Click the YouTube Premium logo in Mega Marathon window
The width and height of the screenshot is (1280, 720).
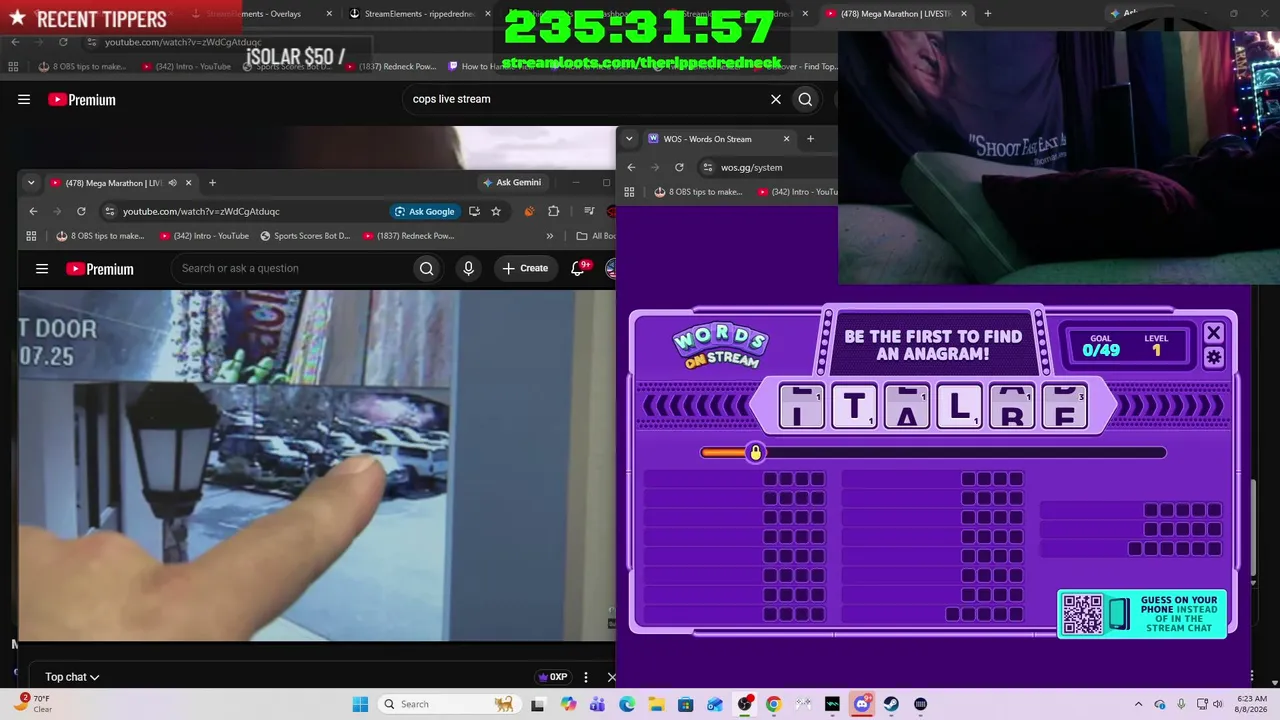[99, 269]
